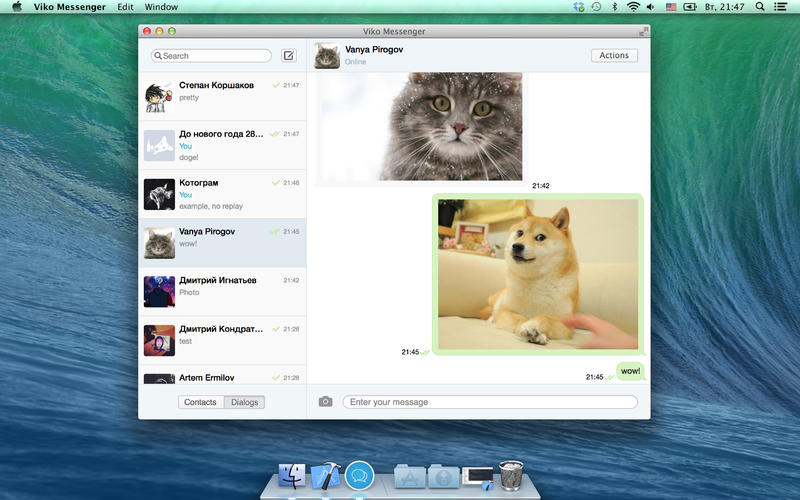This screenshot has width=800, height=500.
Task: Open Xcode hammer icon in Dock
Action: [x=326, y=476]
